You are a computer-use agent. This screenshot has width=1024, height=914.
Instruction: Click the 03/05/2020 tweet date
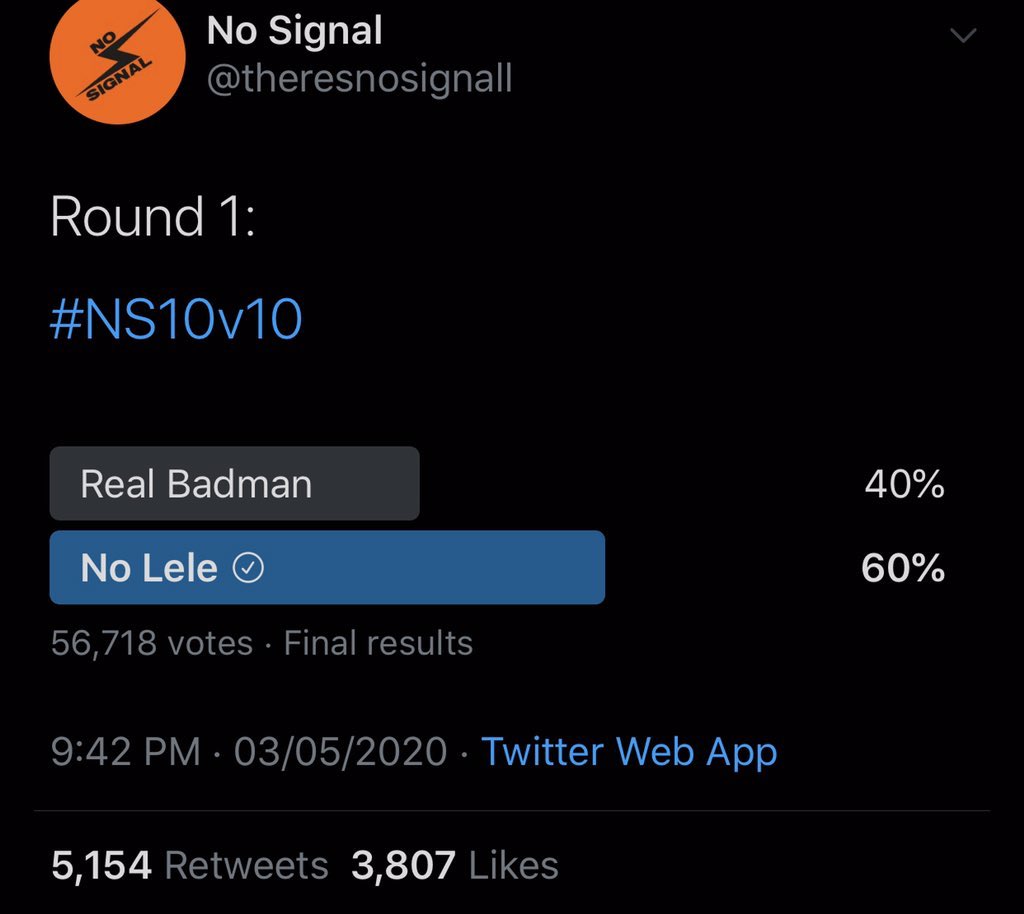(x=340, y=752)
